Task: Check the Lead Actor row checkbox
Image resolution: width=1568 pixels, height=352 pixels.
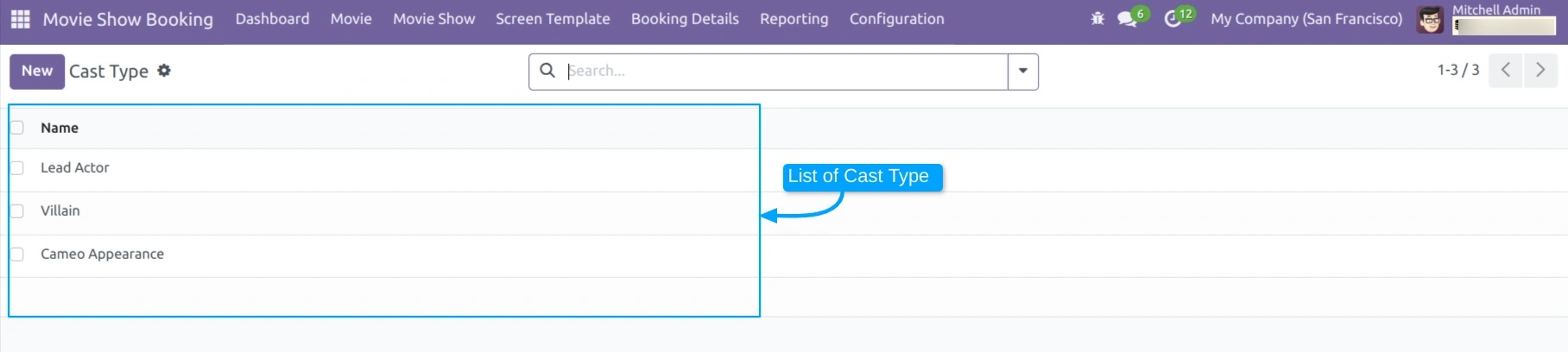Action: pyautogui.click(x=17, y=168)
